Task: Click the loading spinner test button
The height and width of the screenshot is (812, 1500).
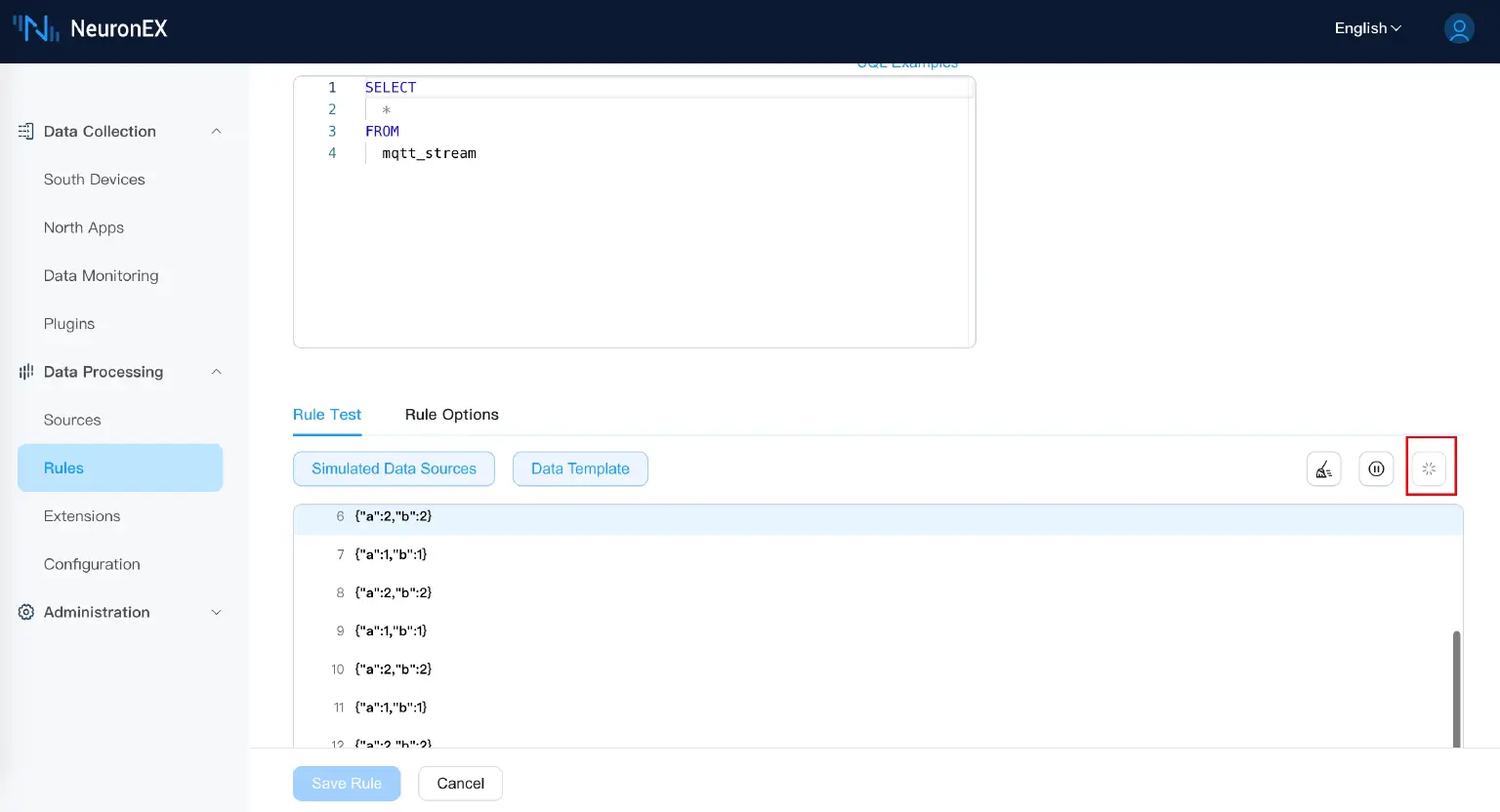Action: (x=1429, y=469)
